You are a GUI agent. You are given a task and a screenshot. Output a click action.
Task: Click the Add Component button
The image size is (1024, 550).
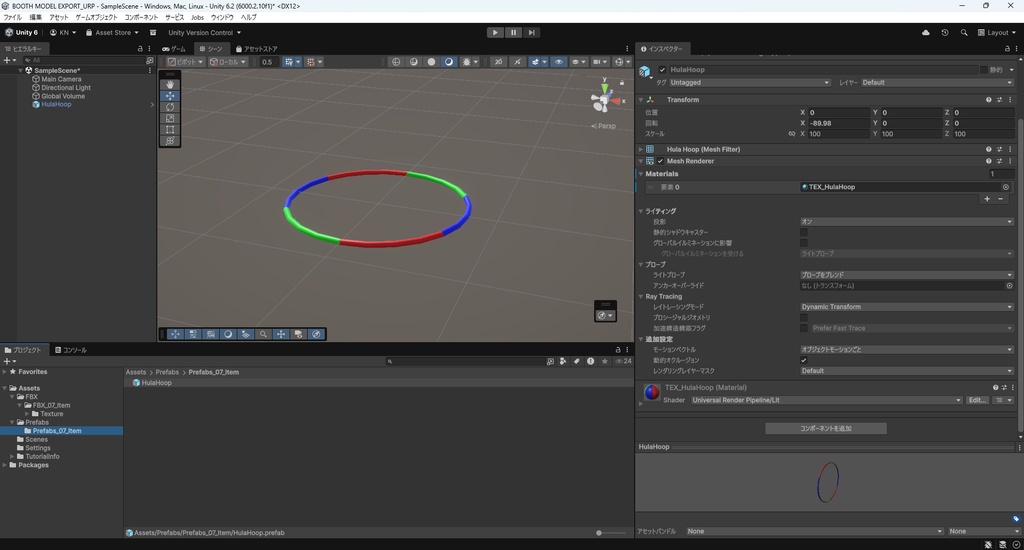pos(825,429)
